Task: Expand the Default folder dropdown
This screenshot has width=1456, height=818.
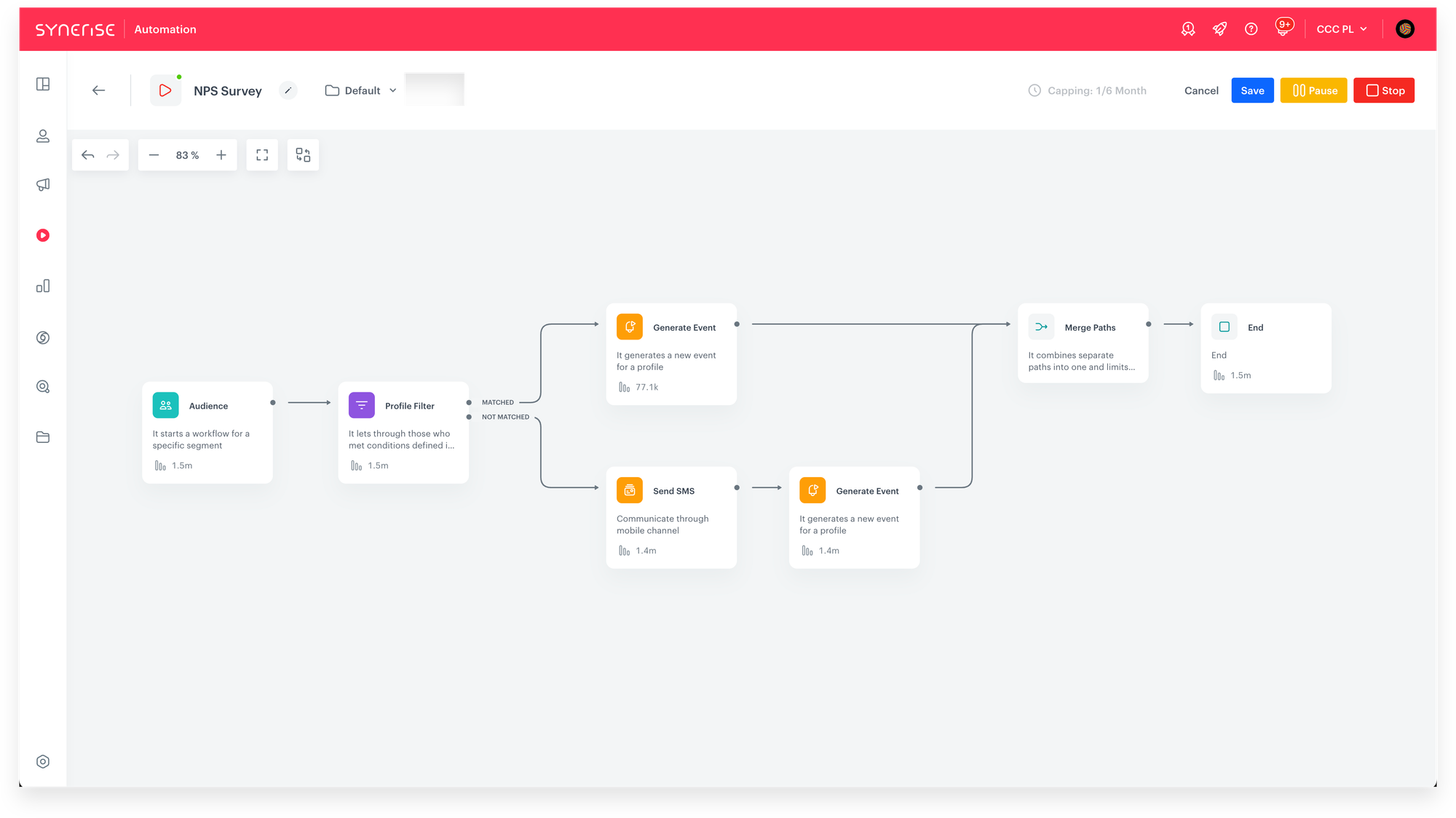Action: [x=361, y=90]
